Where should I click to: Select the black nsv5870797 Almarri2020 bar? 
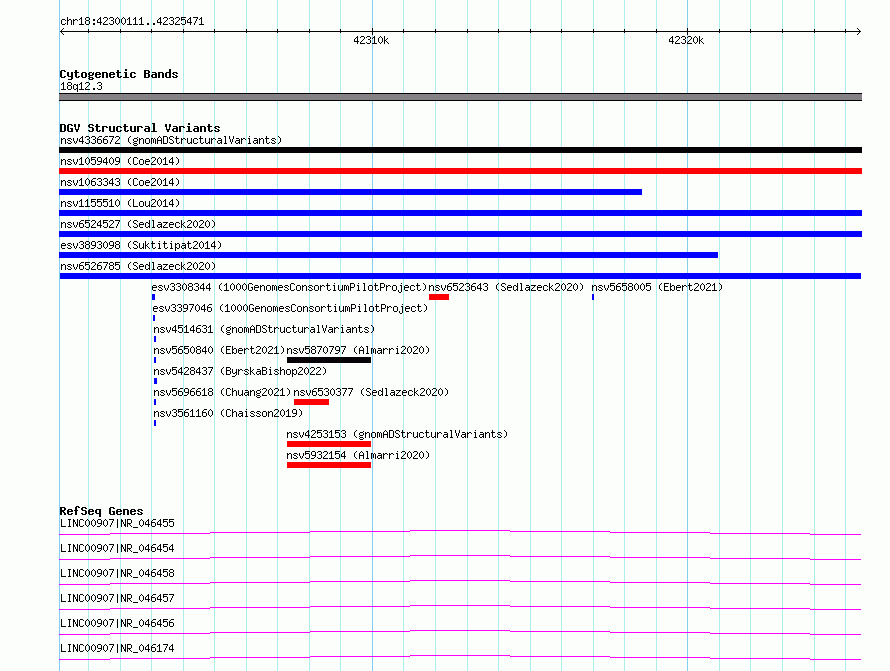coord(329,360)
